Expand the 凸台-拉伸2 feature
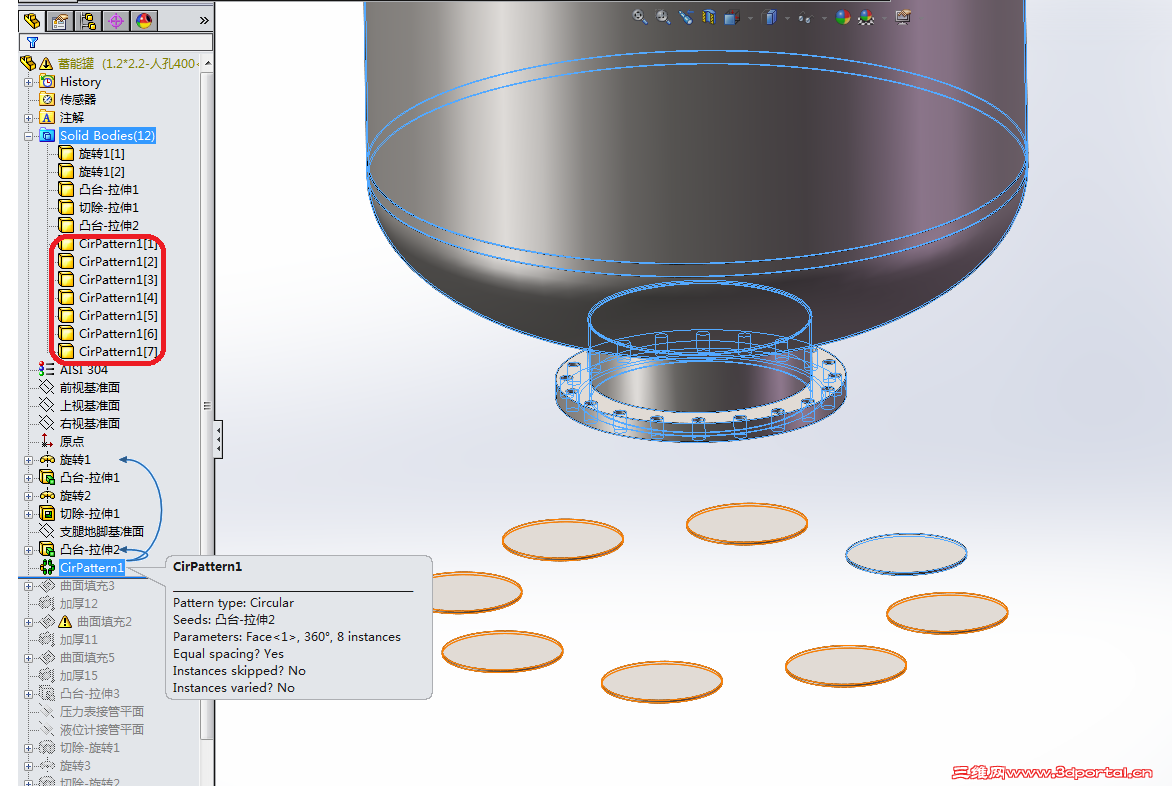Screen dimensions: 1172x786 tap(28, 550)
